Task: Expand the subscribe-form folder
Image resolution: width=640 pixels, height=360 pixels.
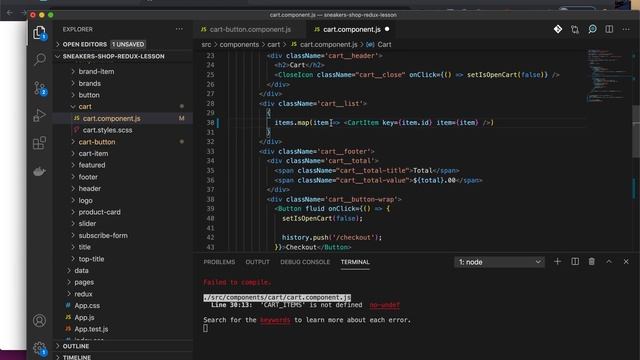Action: click(x=103, y=236)
